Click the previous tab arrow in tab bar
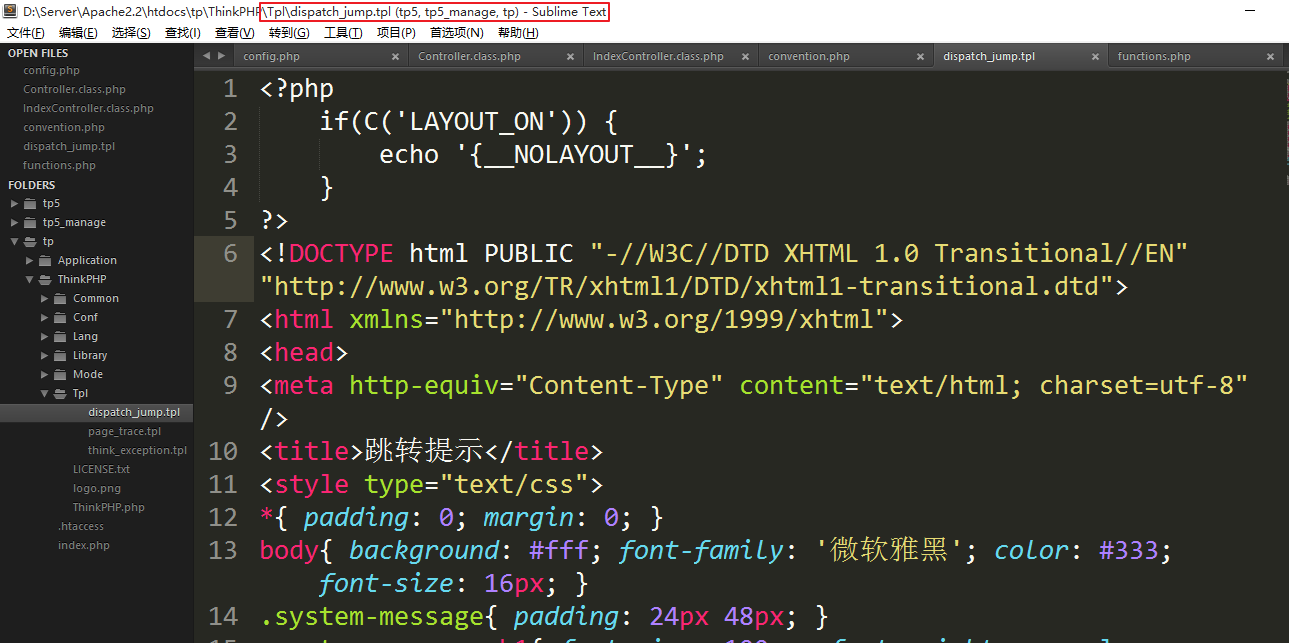The width and height of the screenshot is (1289, 643). click(x=206, y=56)
